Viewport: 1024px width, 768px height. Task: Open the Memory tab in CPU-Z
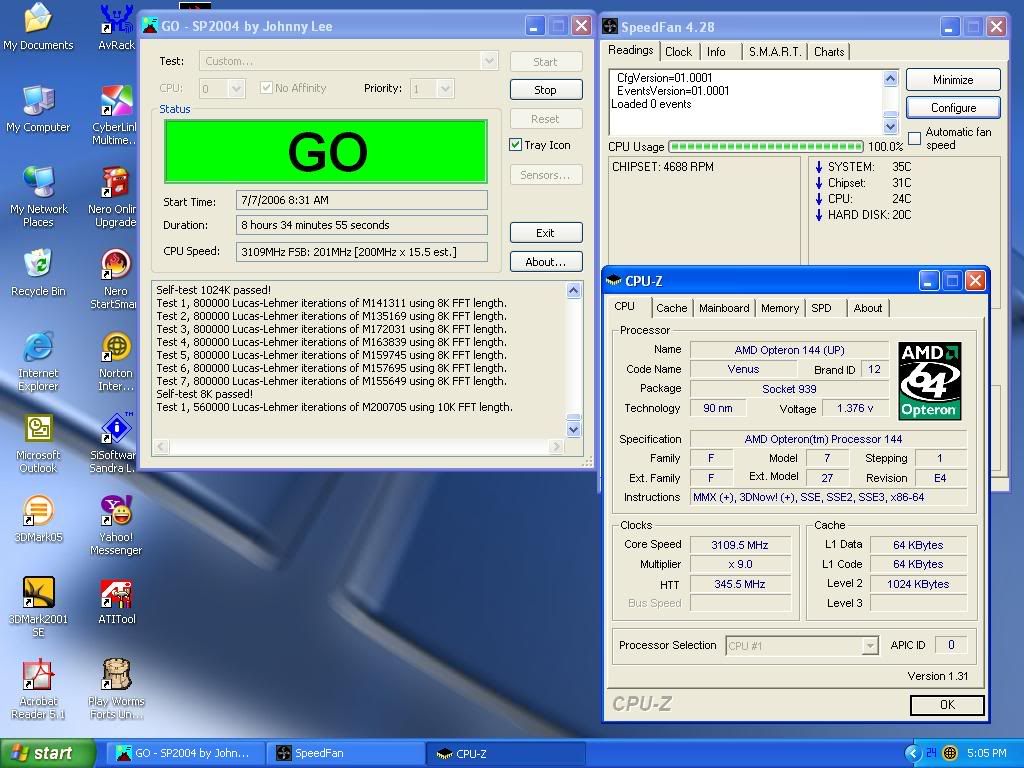click(780, 308)
